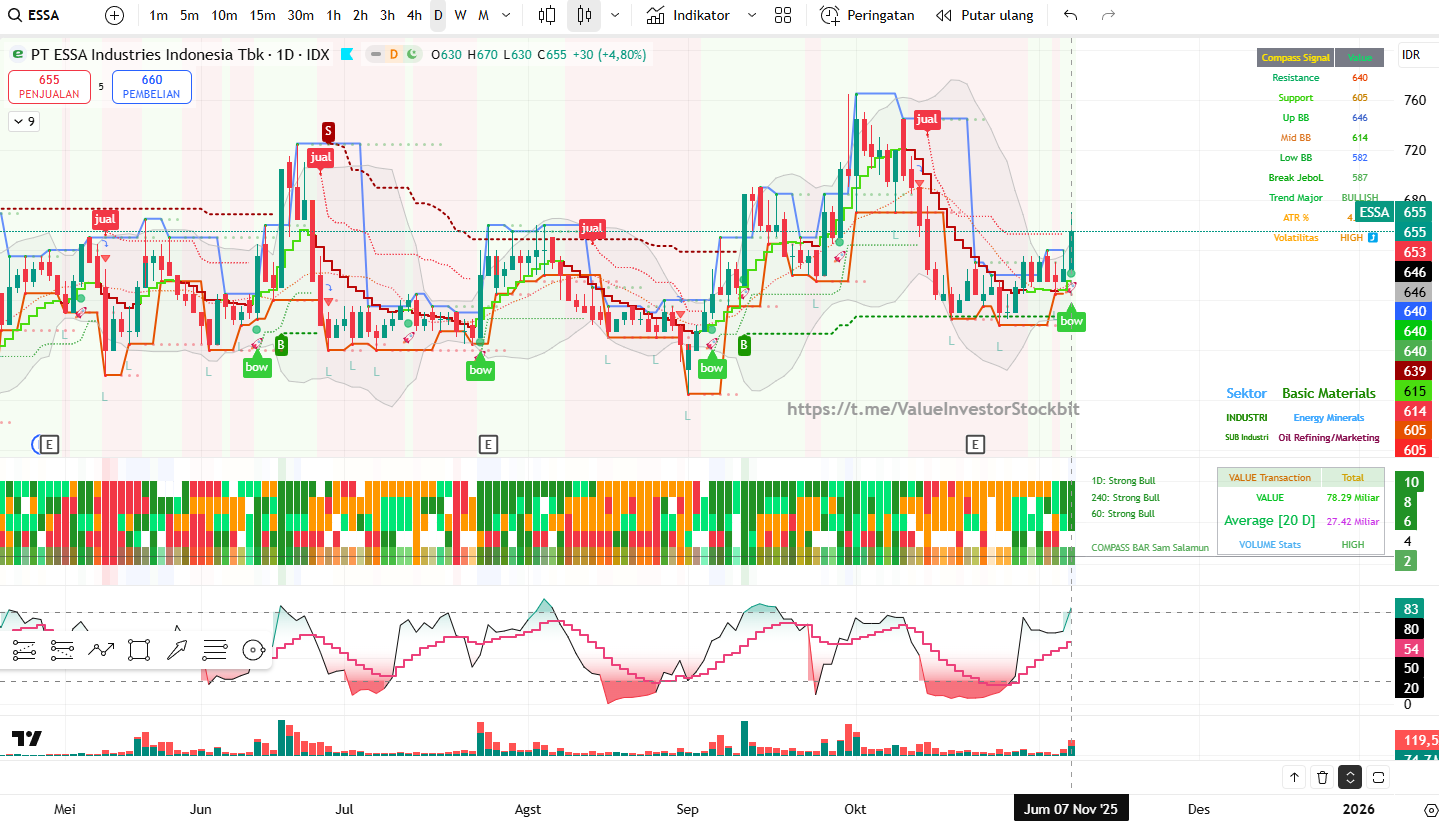This screenshot has height=826, width=1439.
Task: Click the redo arrow
Action: click(x=1108, y=15)
